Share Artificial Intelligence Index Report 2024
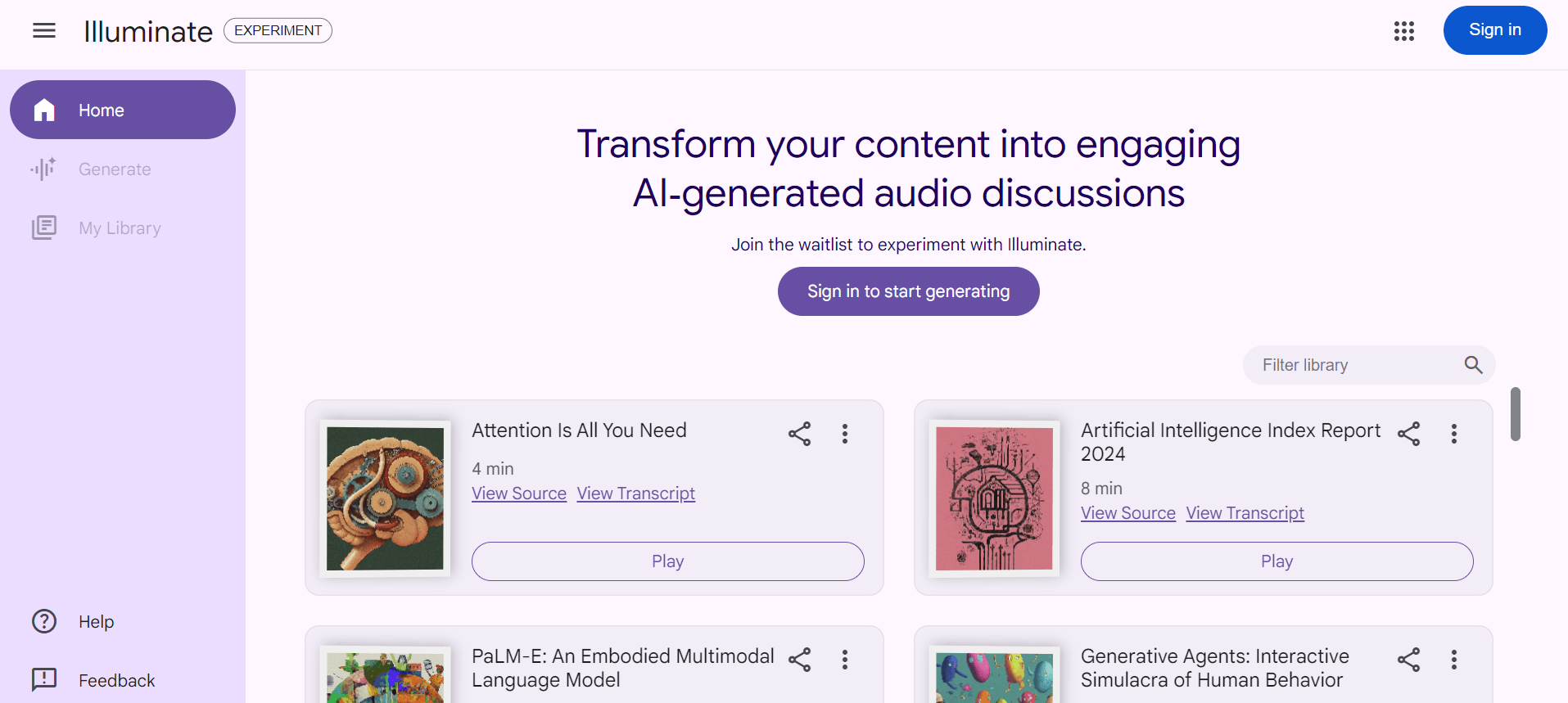Viewport: 1568px width, 703px height. click(x=1408, y=434)
